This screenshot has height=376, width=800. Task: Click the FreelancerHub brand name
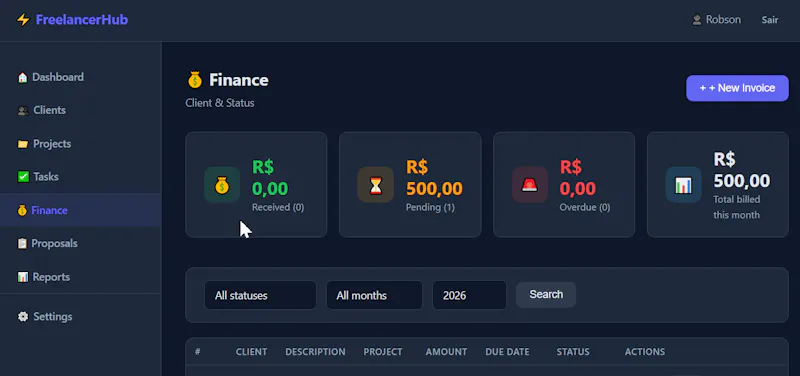pos(82,20)
